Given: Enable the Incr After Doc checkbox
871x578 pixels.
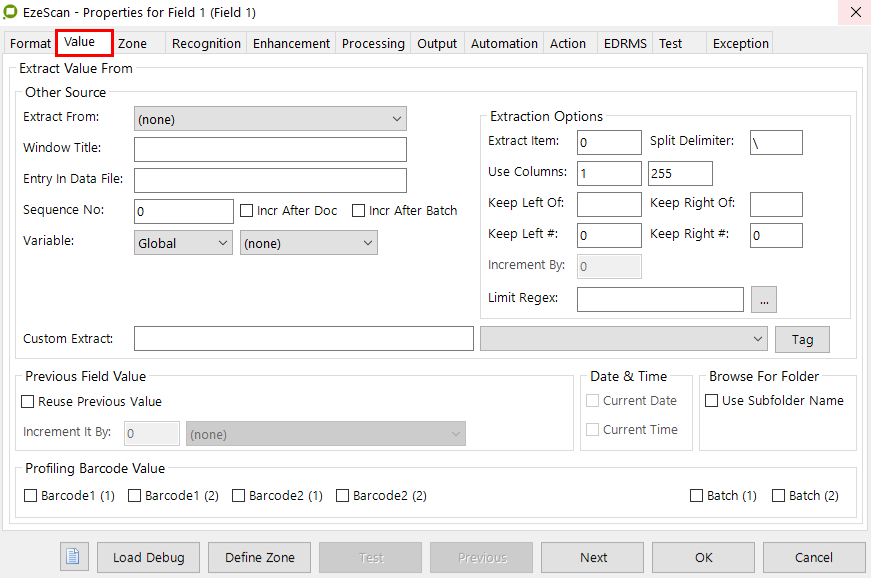Looking at the screenshot, I should pyautogui.click(x=247, y=211).
